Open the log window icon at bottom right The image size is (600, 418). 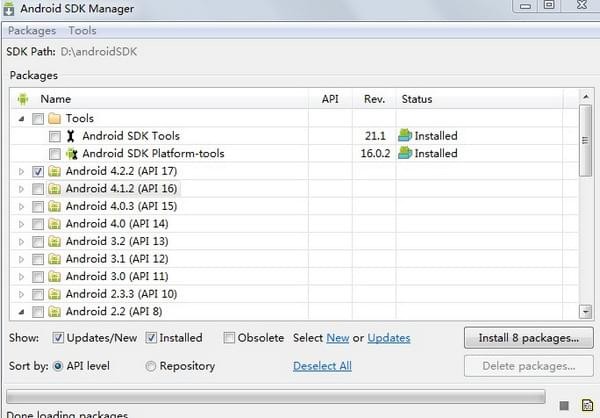(586, 405)
